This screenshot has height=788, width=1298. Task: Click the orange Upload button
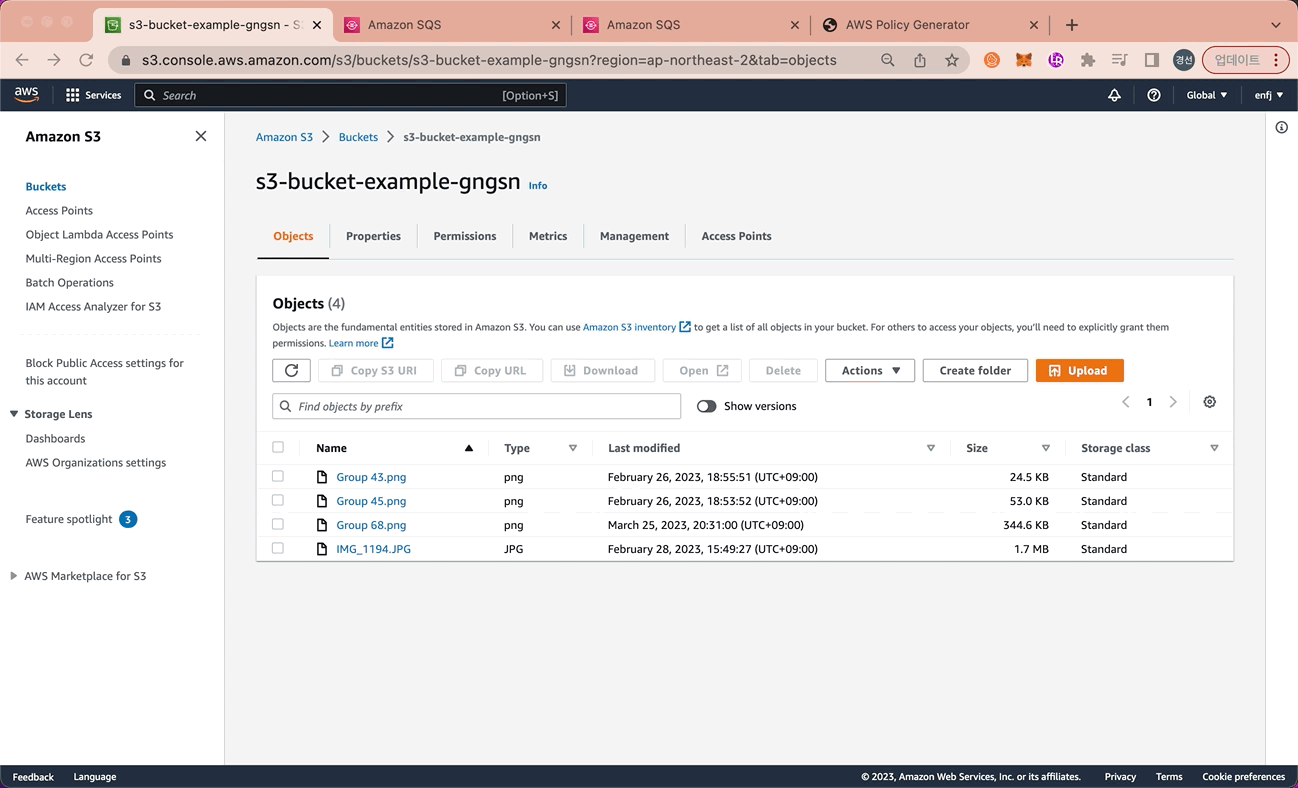[x=1079, y=370]
